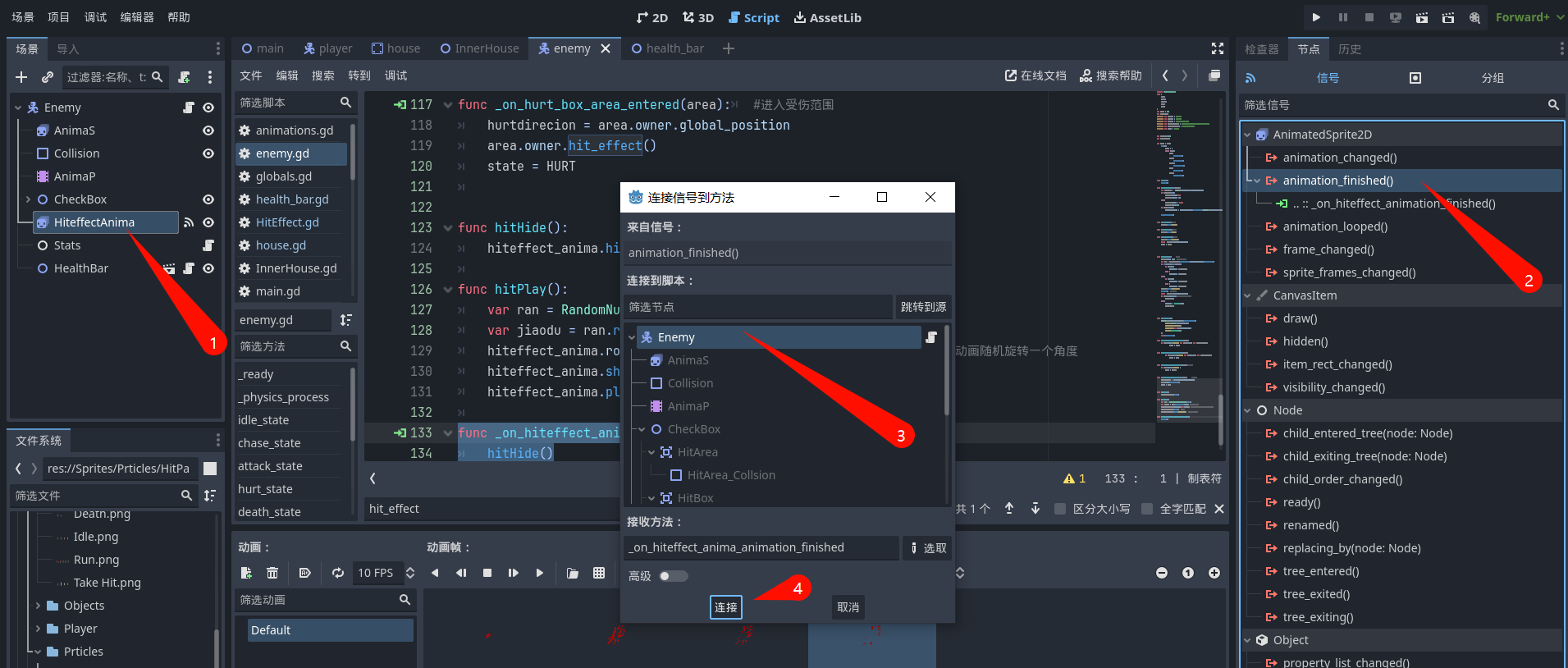Switch to player script tab
Image resolution: width=1568 pixels, height=668 pixels.
pyautogui.click(x=327, y=48)
